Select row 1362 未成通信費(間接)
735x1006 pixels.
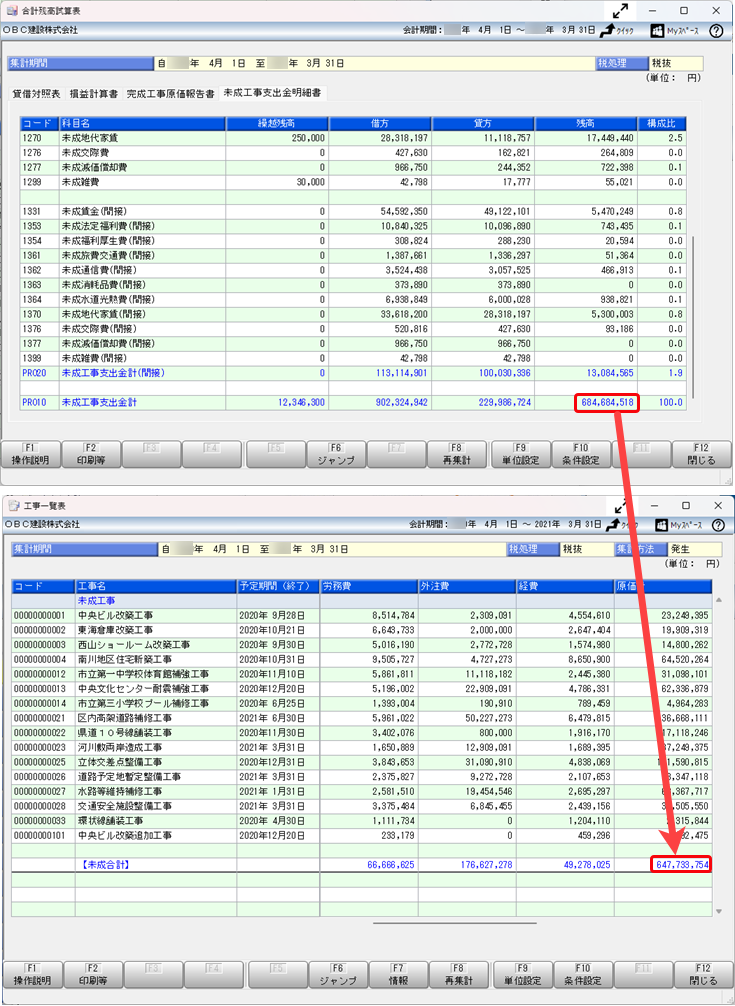pos(353,270)
